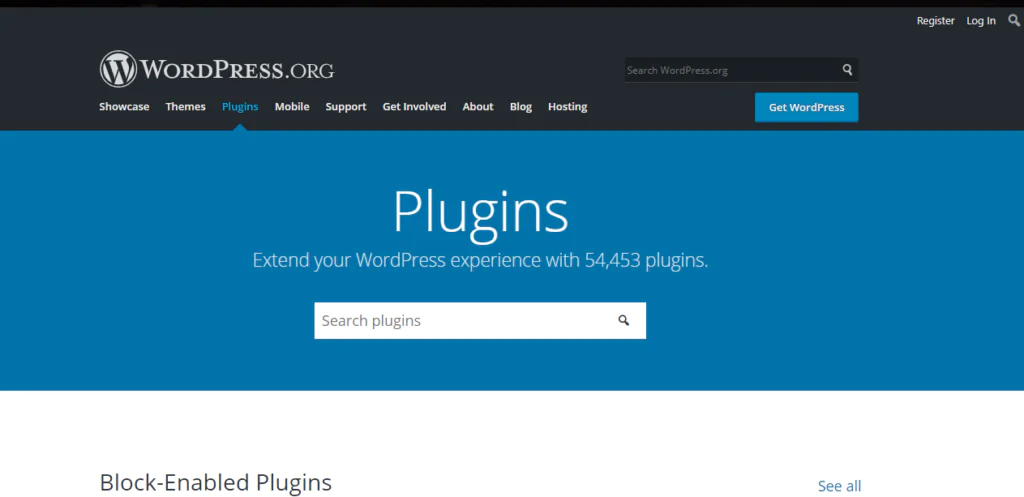Click the search icon next to Log In
This screenshot has height=497, width=1024.
pyautogui.click(x=1014, y=21)
